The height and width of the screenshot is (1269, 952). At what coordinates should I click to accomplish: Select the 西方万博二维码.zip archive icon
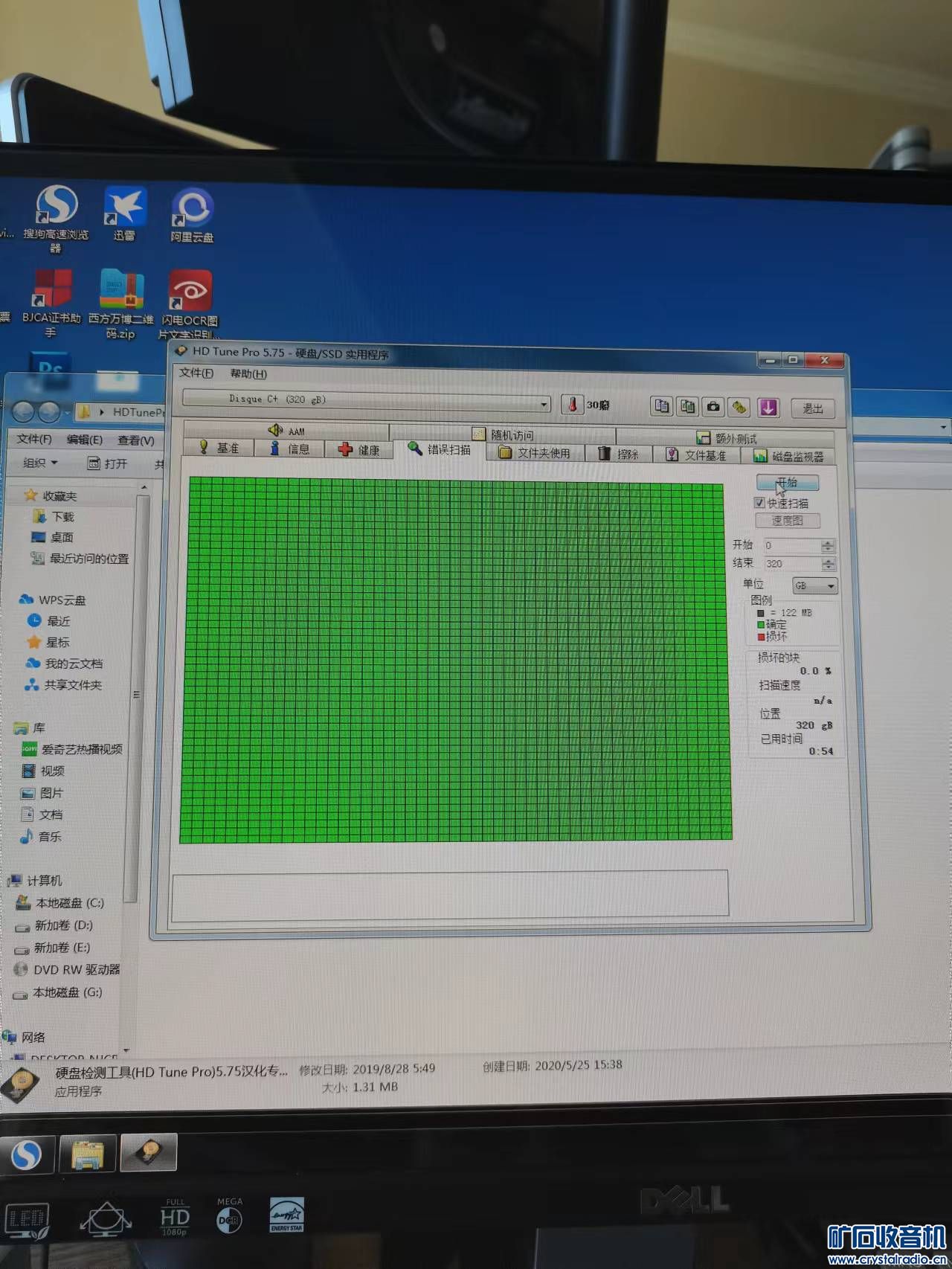(121, 305)
